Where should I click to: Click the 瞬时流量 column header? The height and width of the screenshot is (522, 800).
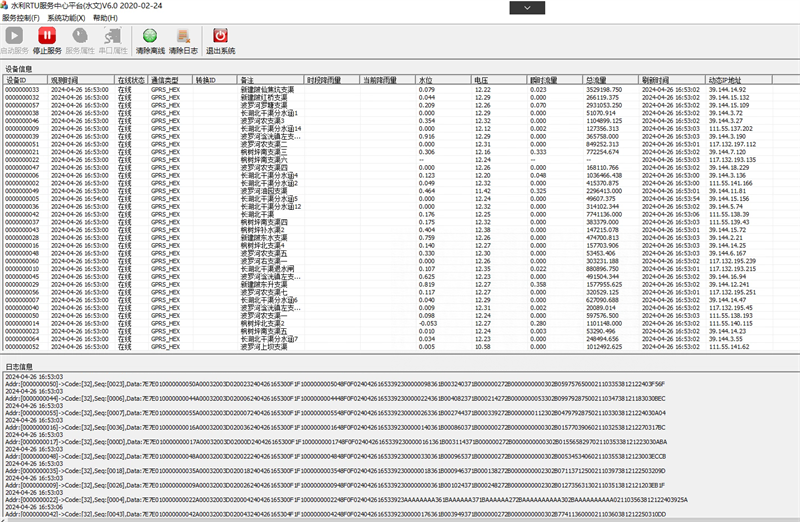pyautogui.click(x=554, y=80)
